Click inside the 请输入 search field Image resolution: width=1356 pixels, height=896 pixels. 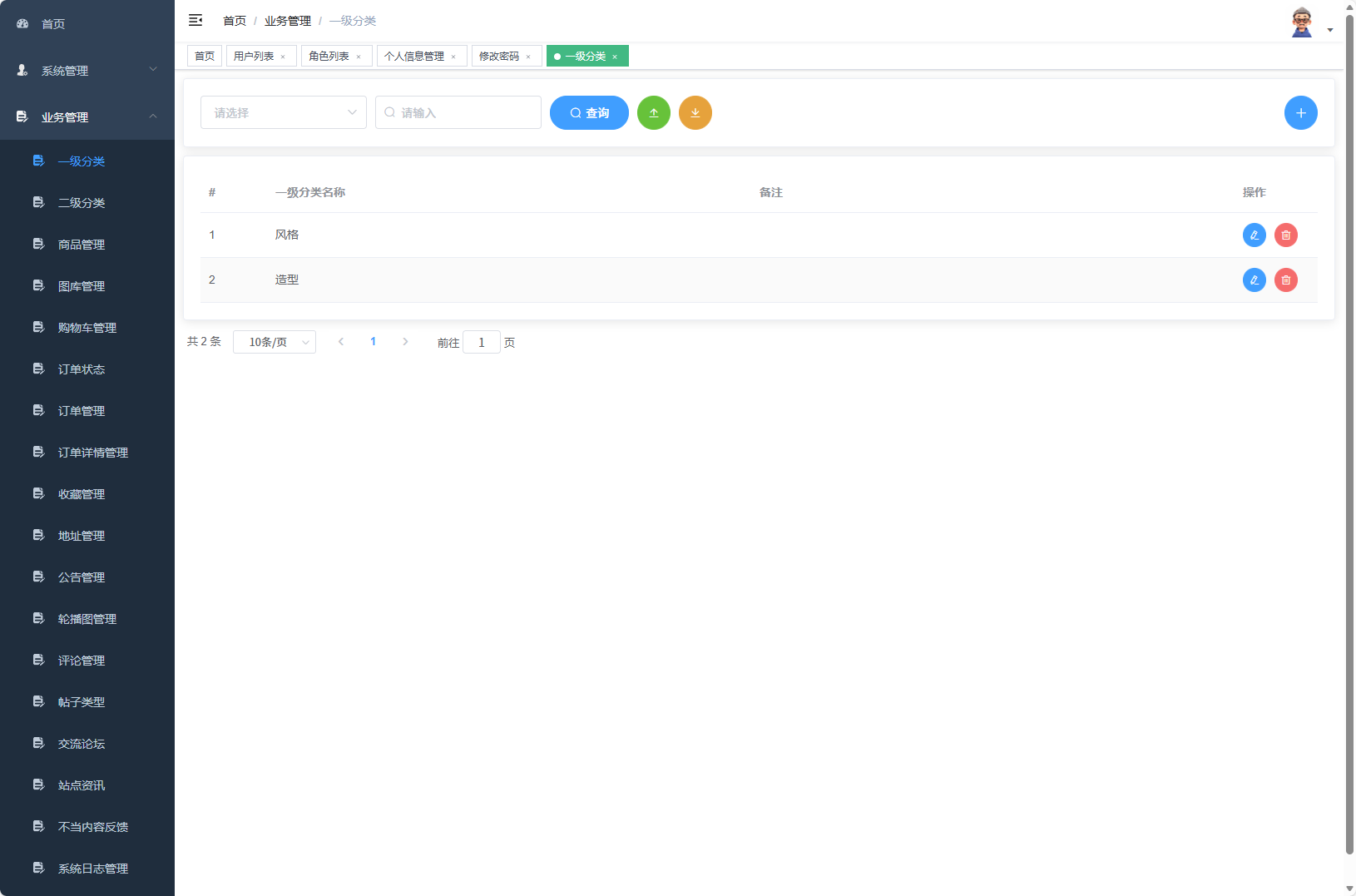pos(458,112)
